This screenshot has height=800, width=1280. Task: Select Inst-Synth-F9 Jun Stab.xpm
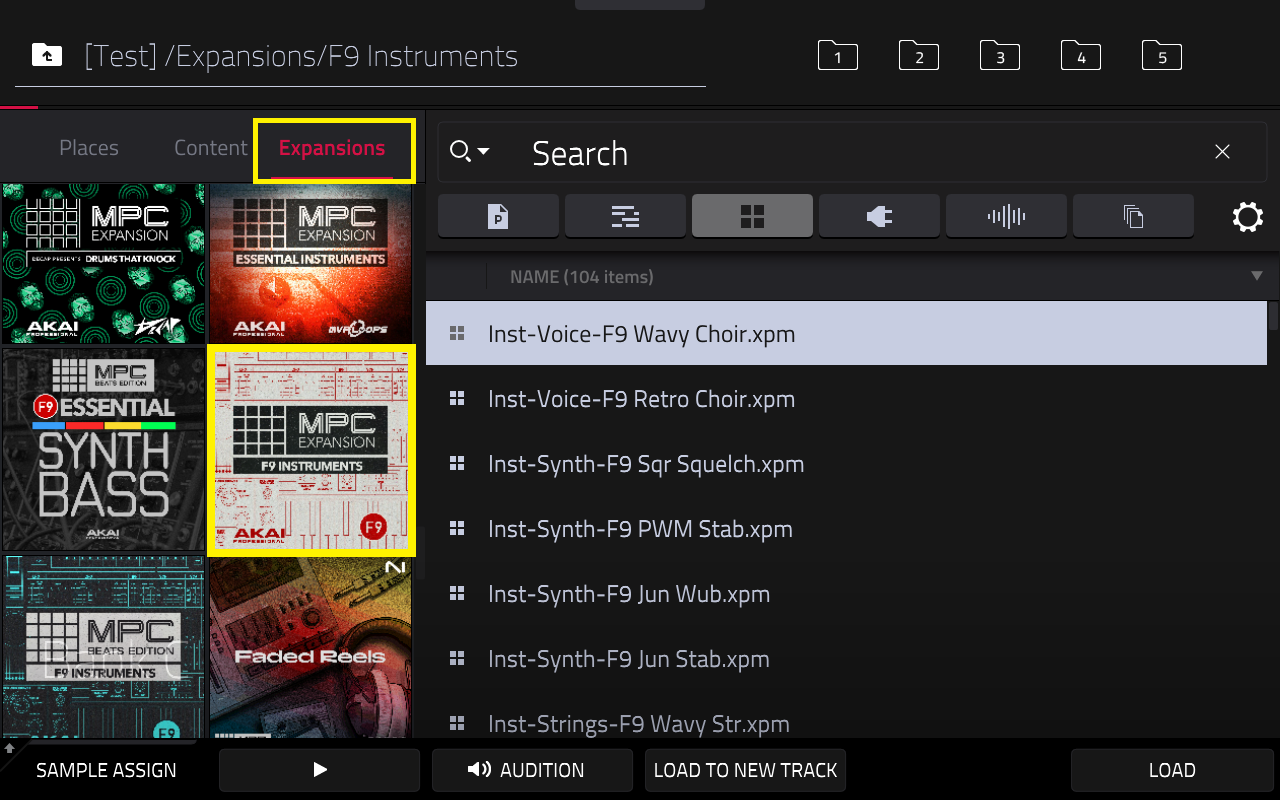point(846,658)
